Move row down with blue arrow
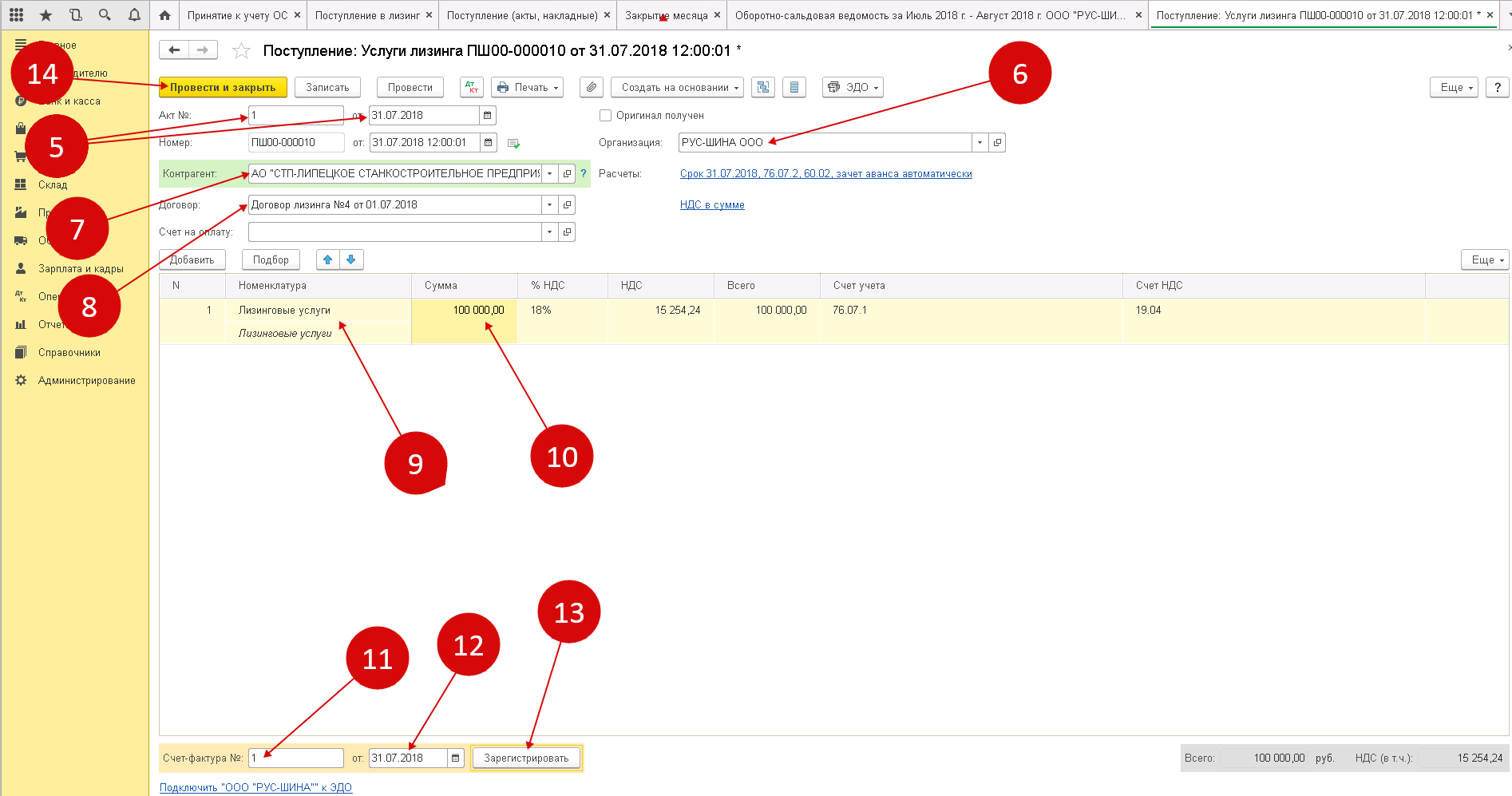 (351, 259)
